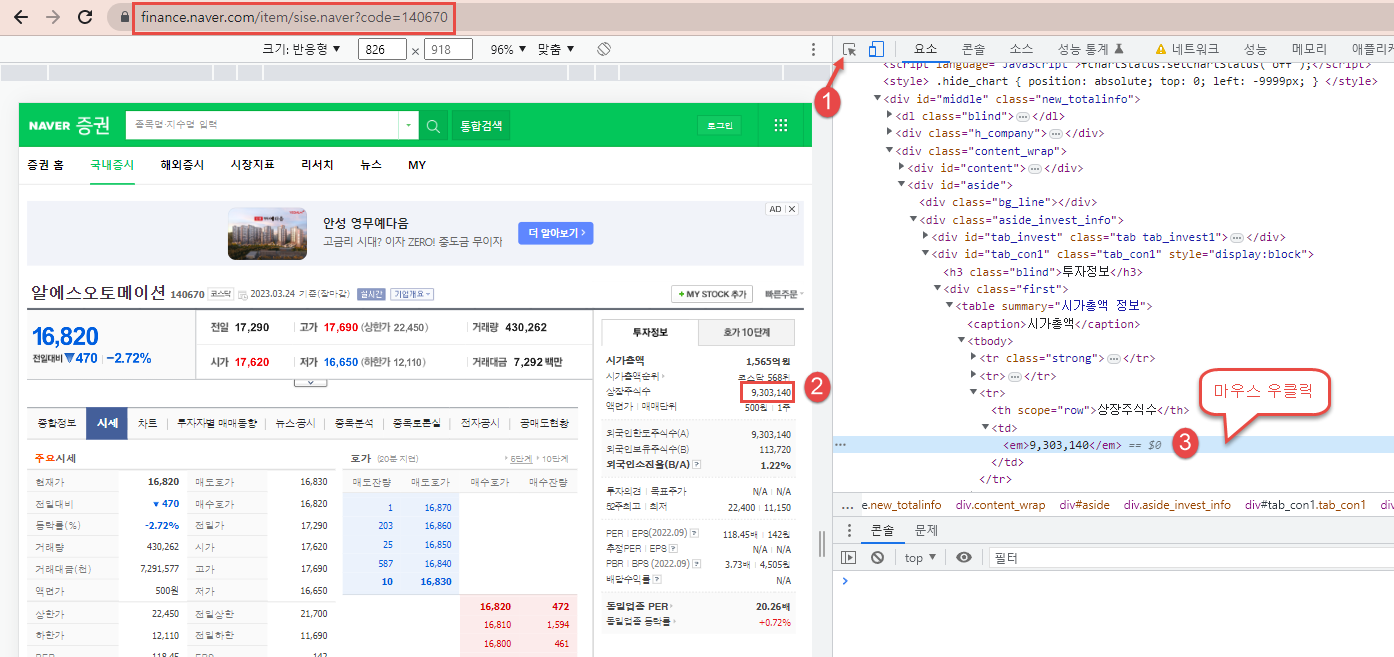
Task: Open the 리서치 menu
Action: [317, 165]
